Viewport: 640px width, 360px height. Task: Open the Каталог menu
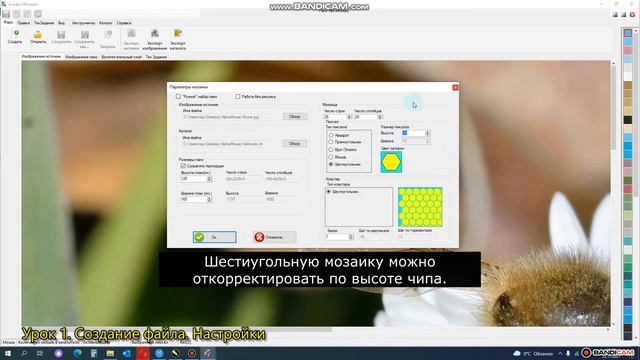(x=106, y=23)
